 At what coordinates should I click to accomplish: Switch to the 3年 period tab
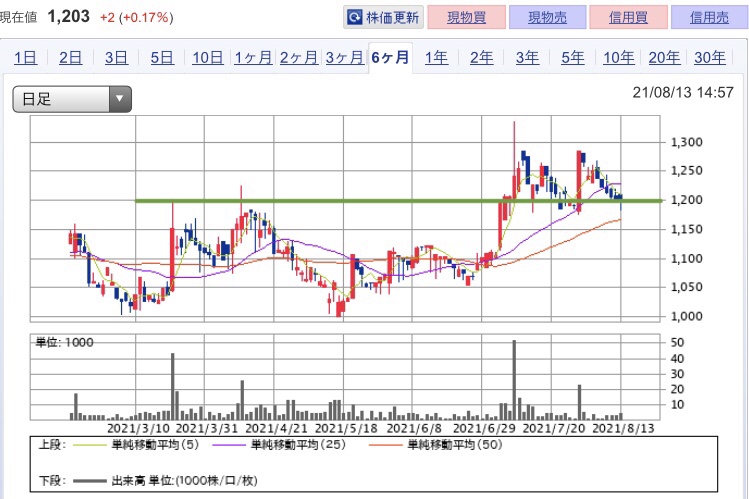tap(527, 58)
